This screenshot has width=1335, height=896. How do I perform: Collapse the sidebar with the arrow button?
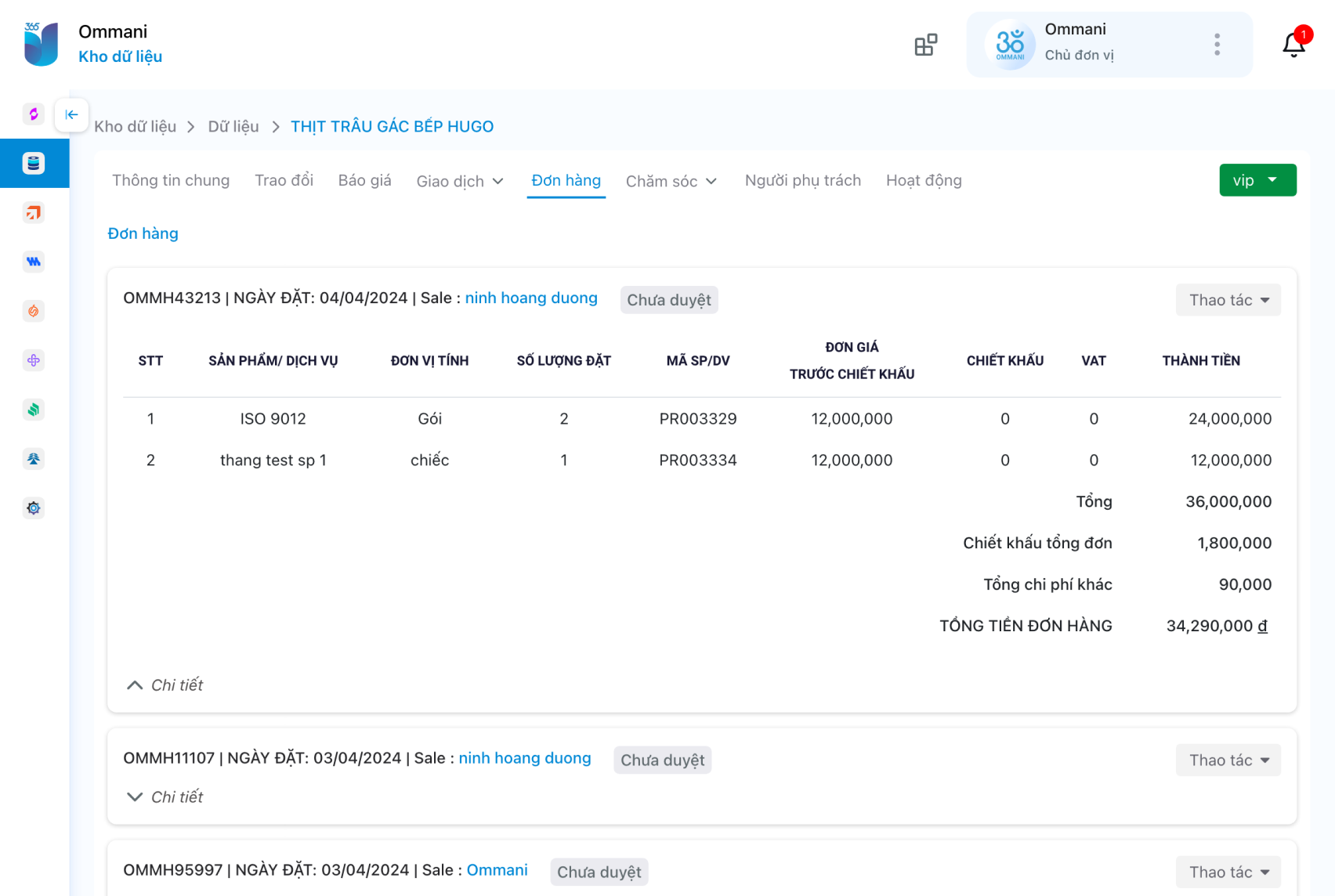click(x=71, y=115)
